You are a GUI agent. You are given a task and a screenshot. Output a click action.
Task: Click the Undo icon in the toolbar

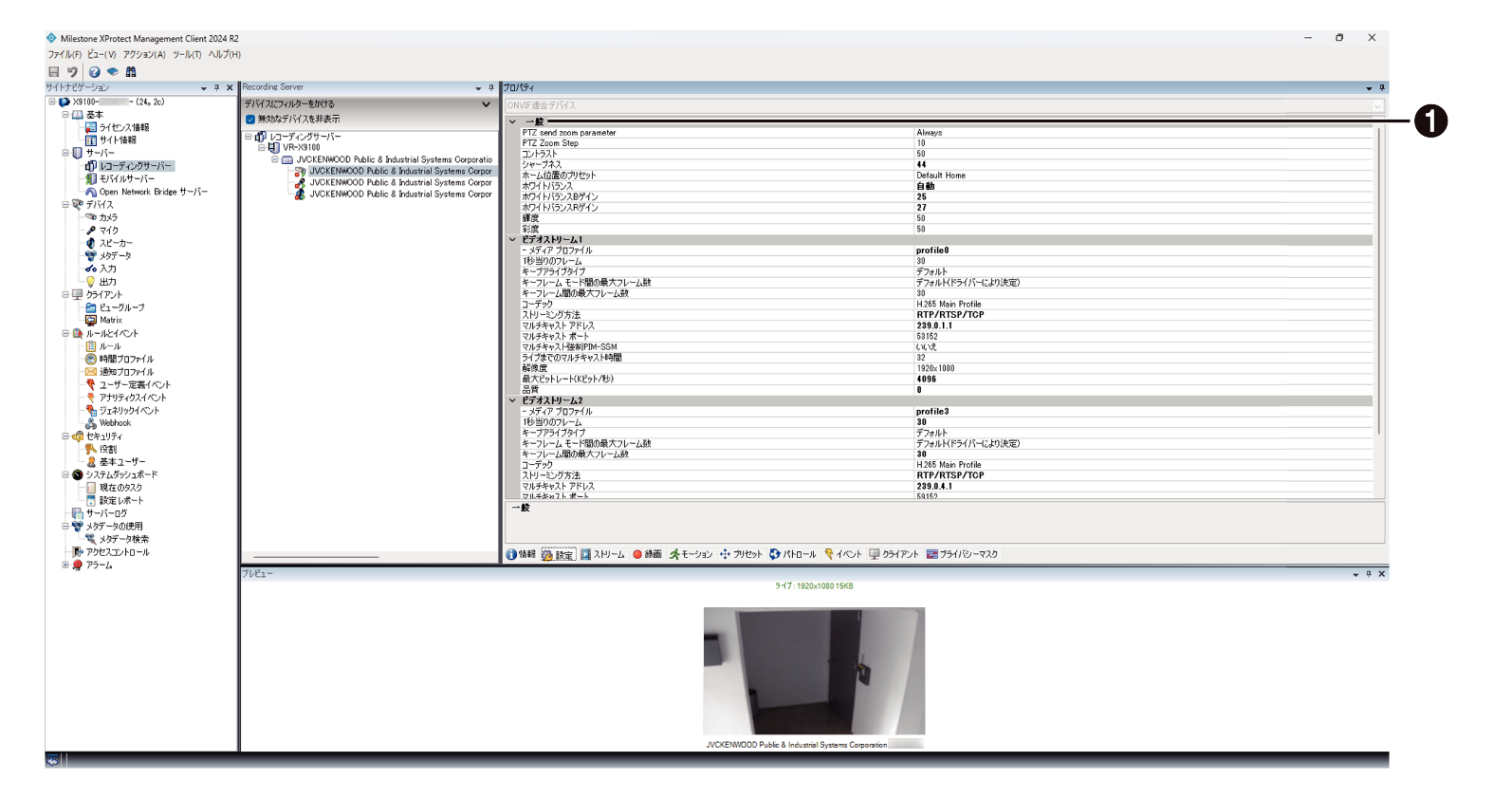[x=72, y=72]
